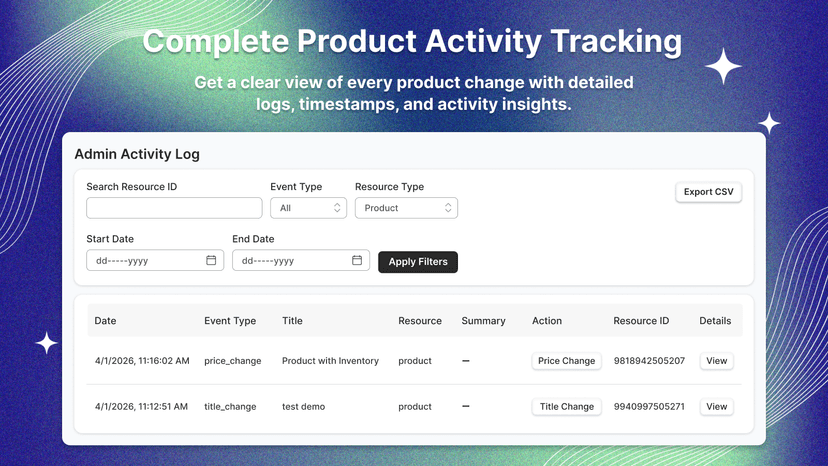Export the log with Export CSV
828x466 pixels.
(708, 192)
